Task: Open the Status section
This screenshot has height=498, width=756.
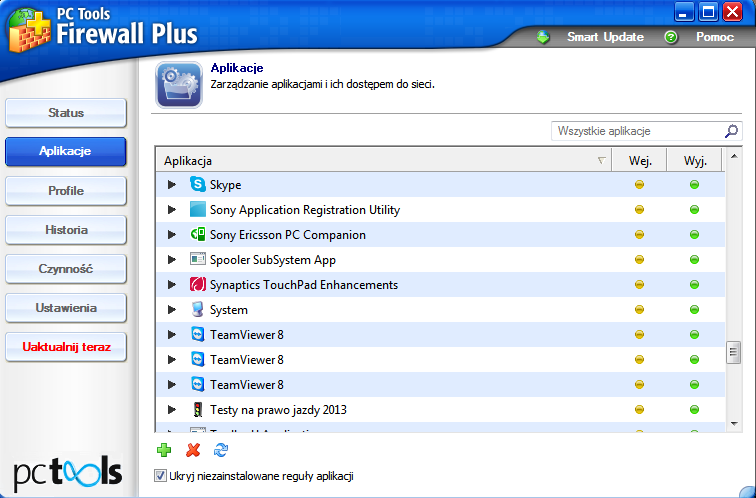Action: [x=66, y=113]
